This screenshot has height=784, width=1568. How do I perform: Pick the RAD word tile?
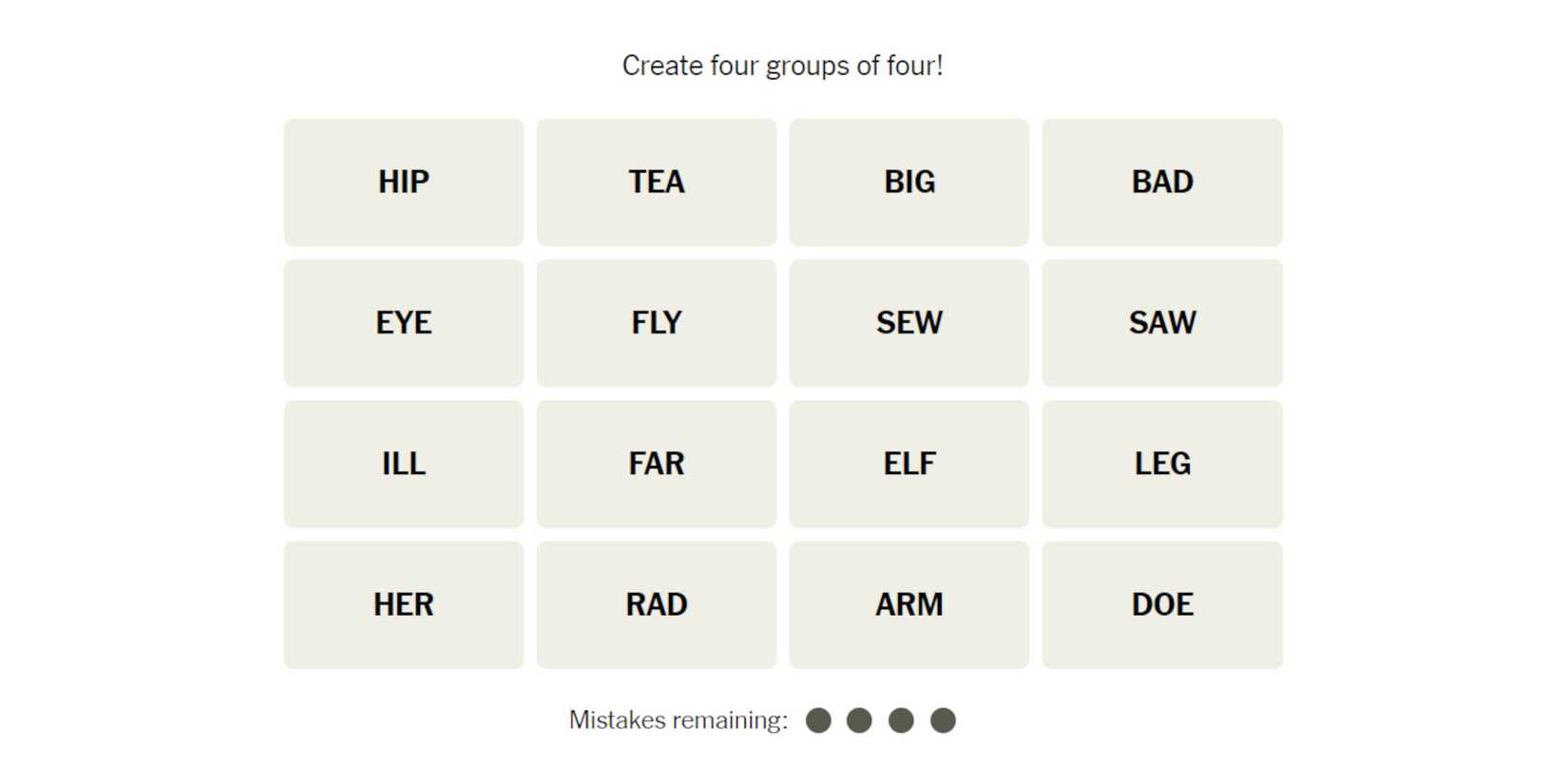click(656, 604)
